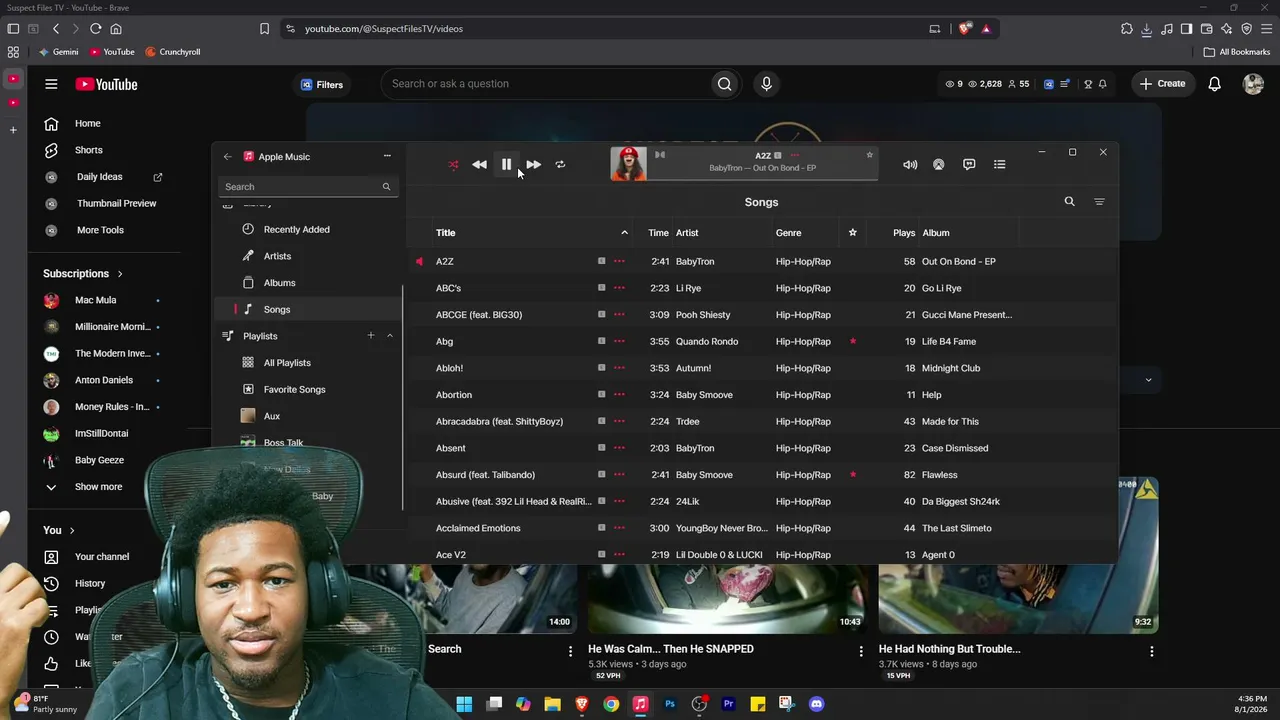The image size is (1280, 720).
Task: Open More Tools in YouTube sidebar
Action: [99, 230]
